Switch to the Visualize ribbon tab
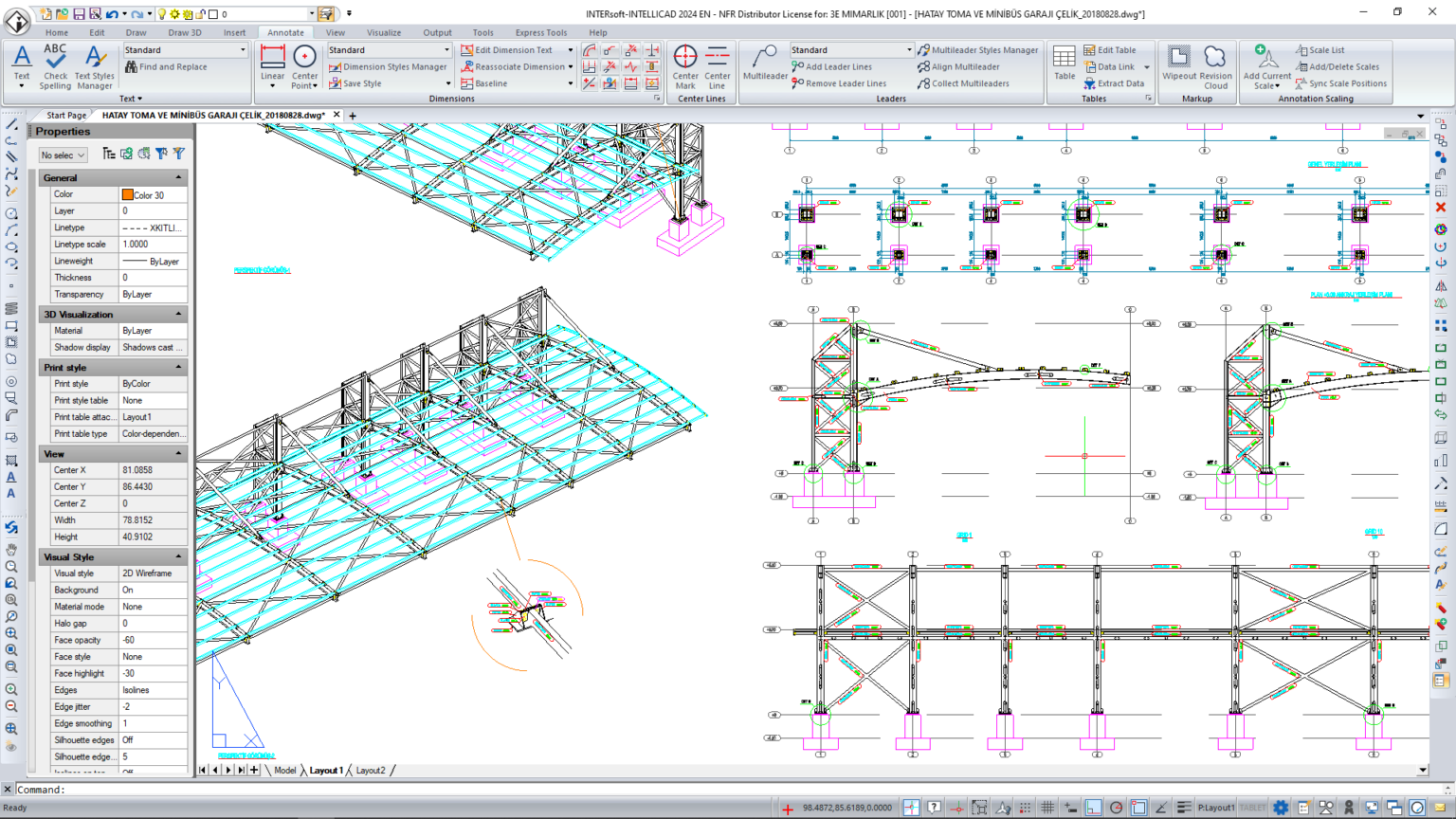The width and height of the screenshot is (1456, 819). click(x=383, y=32)
